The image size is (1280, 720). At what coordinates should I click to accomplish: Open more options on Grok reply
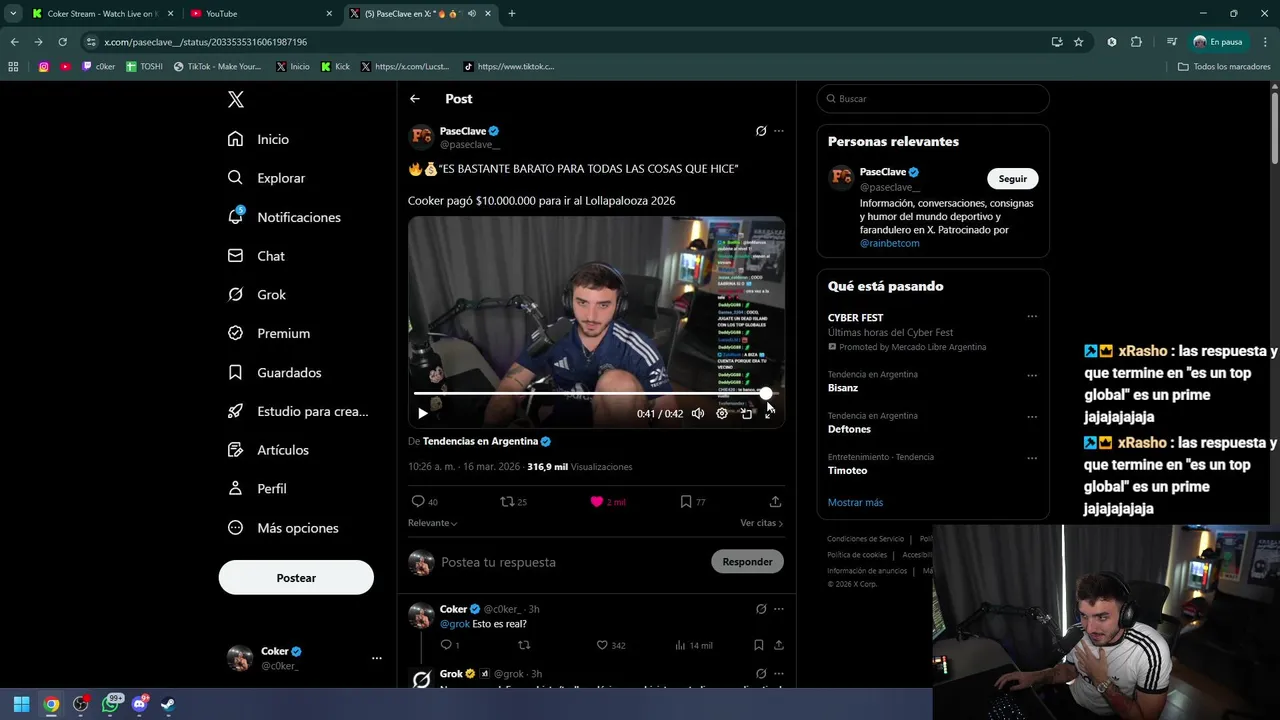[779, 674]
